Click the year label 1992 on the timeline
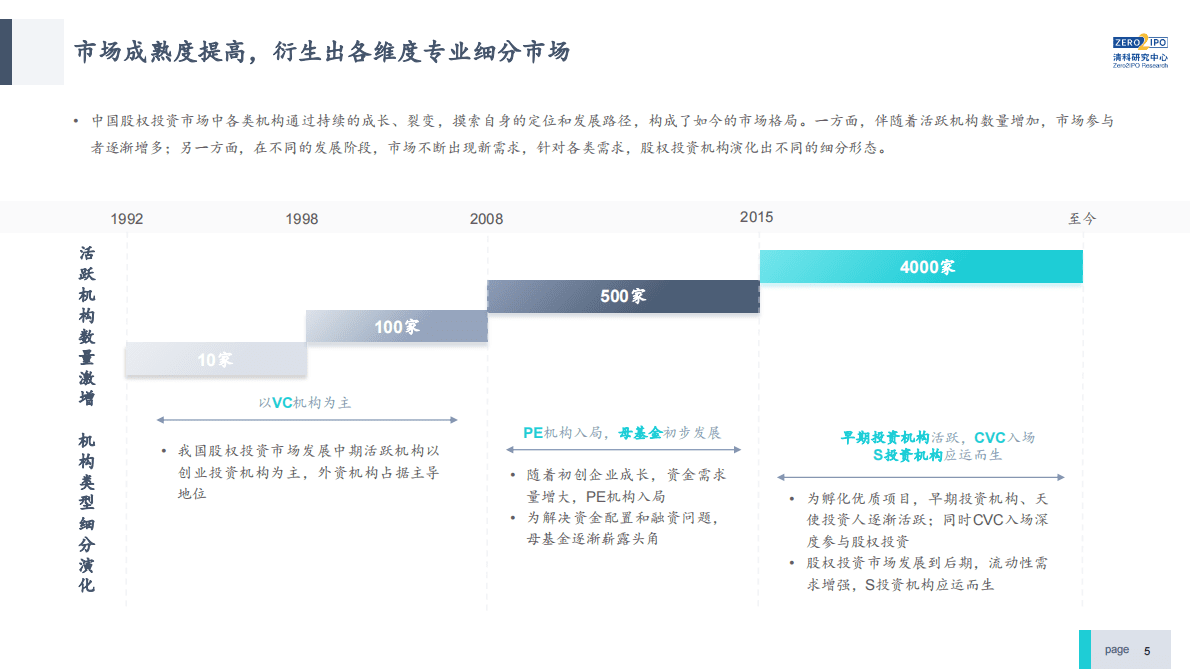The image size is (1190, 669). [x=127, y=217]
